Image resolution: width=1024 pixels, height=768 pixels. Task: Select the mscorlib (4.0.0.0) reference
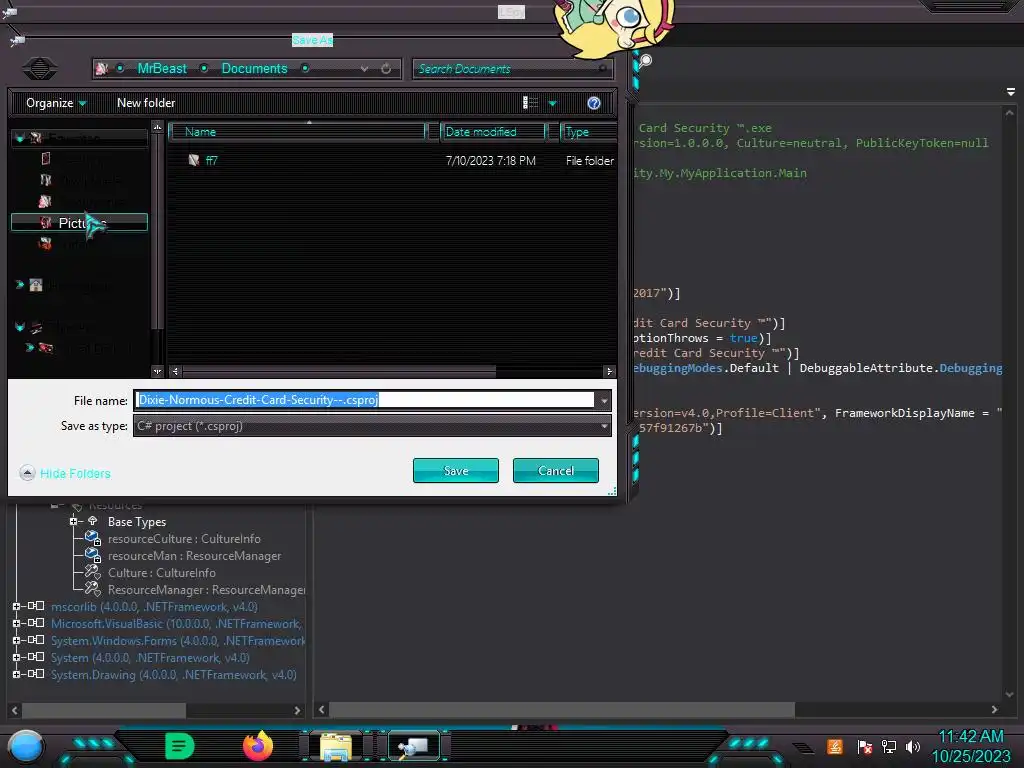[x=154, y=607]
